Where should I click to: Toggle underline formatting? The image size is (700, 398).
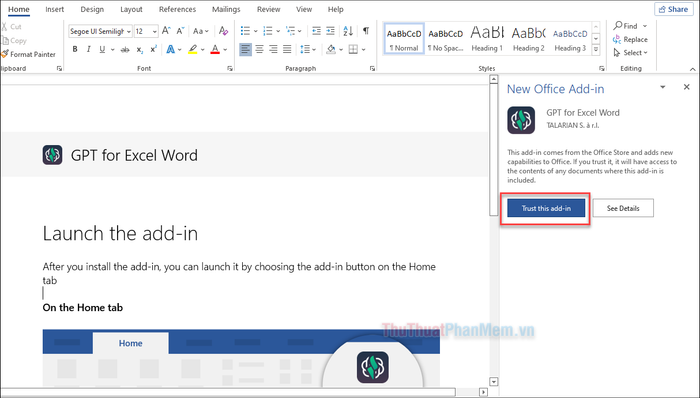pyautogui.click(x=102, y=50)
